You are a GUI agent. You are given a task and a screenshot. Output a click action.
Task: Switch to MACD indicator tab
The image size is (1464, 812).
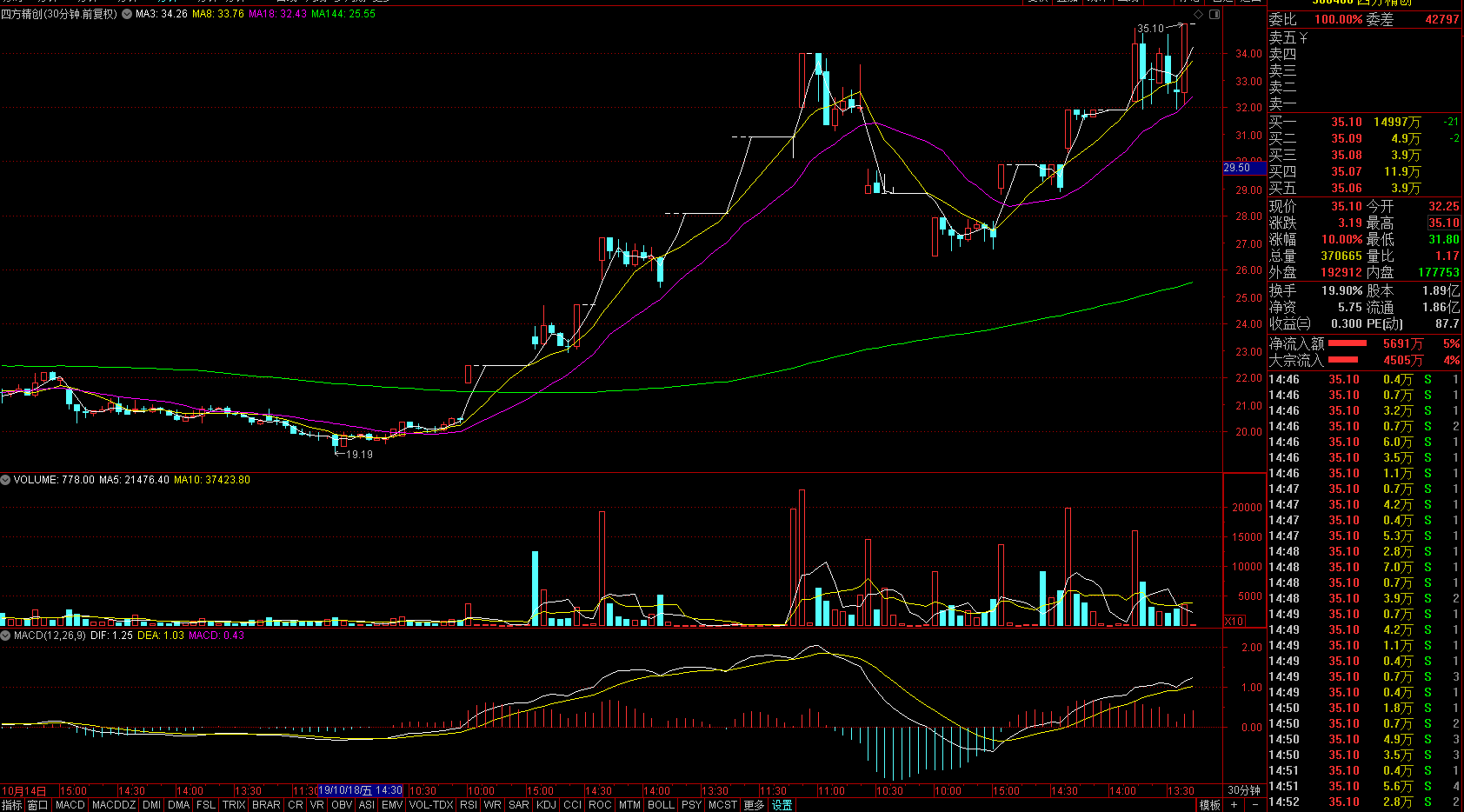point(70,805)
